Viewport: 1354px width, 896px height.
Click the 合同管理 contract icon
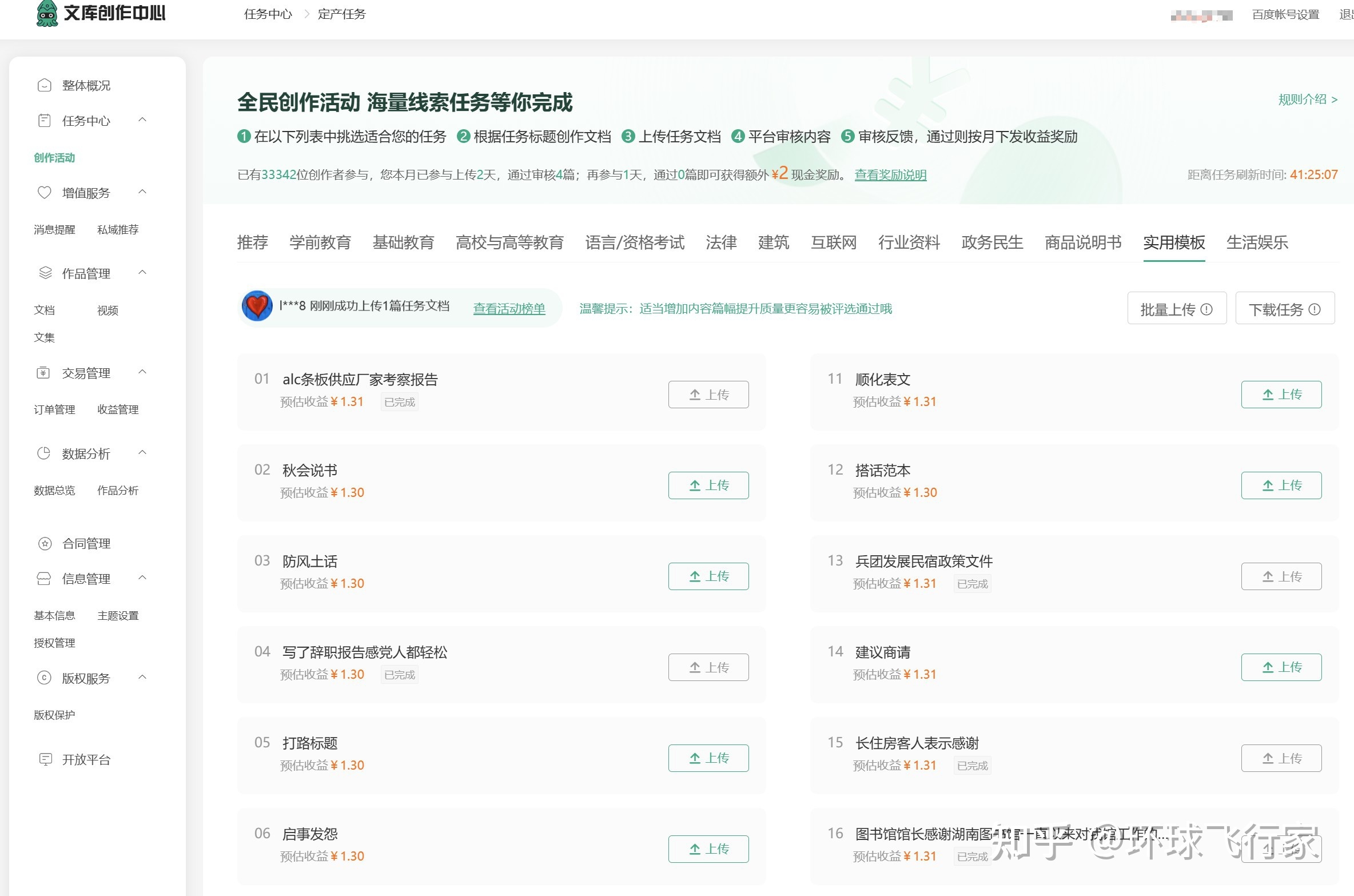pos(45,543)
